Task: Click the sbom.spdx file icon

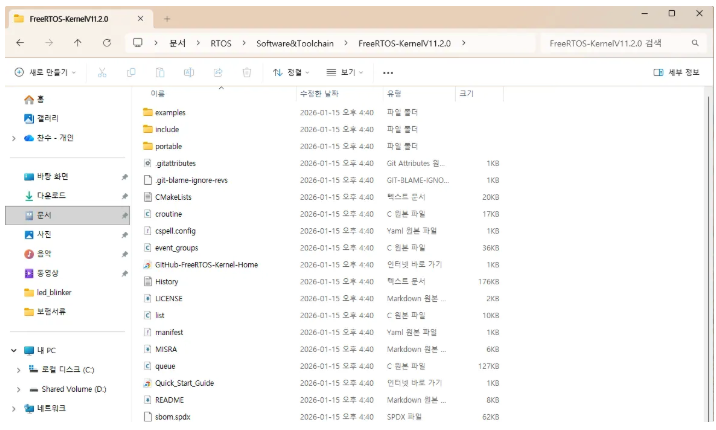Action: 147,417
